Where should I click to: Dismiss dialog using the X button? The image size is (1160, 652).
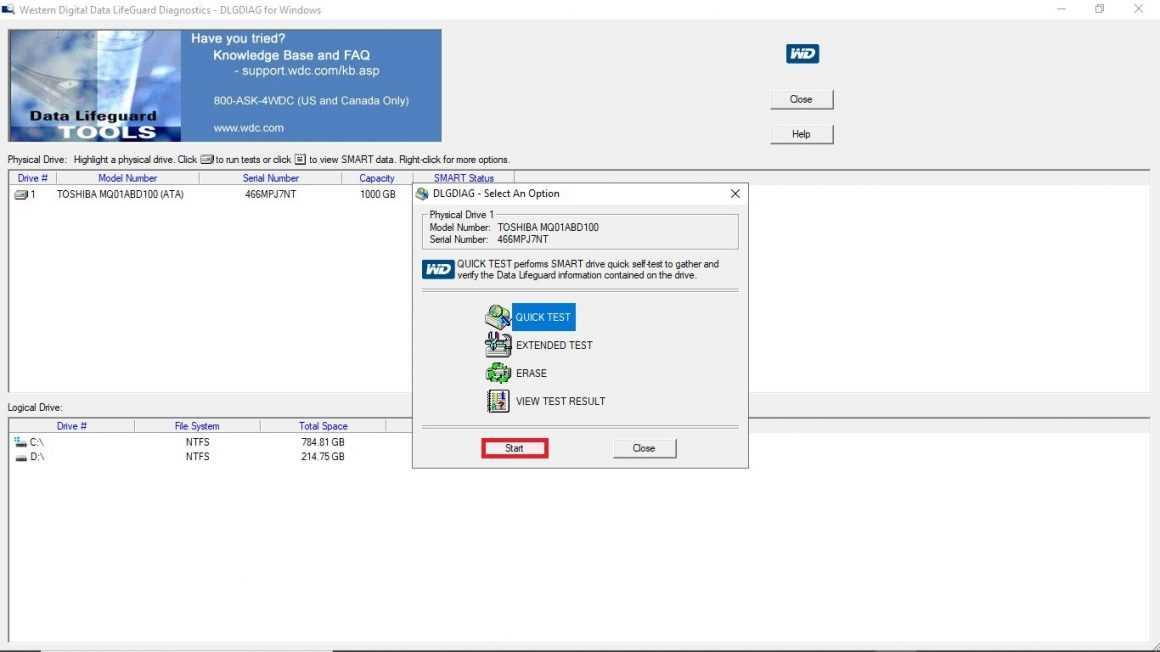pyautogui.click(x=735, y=193)
